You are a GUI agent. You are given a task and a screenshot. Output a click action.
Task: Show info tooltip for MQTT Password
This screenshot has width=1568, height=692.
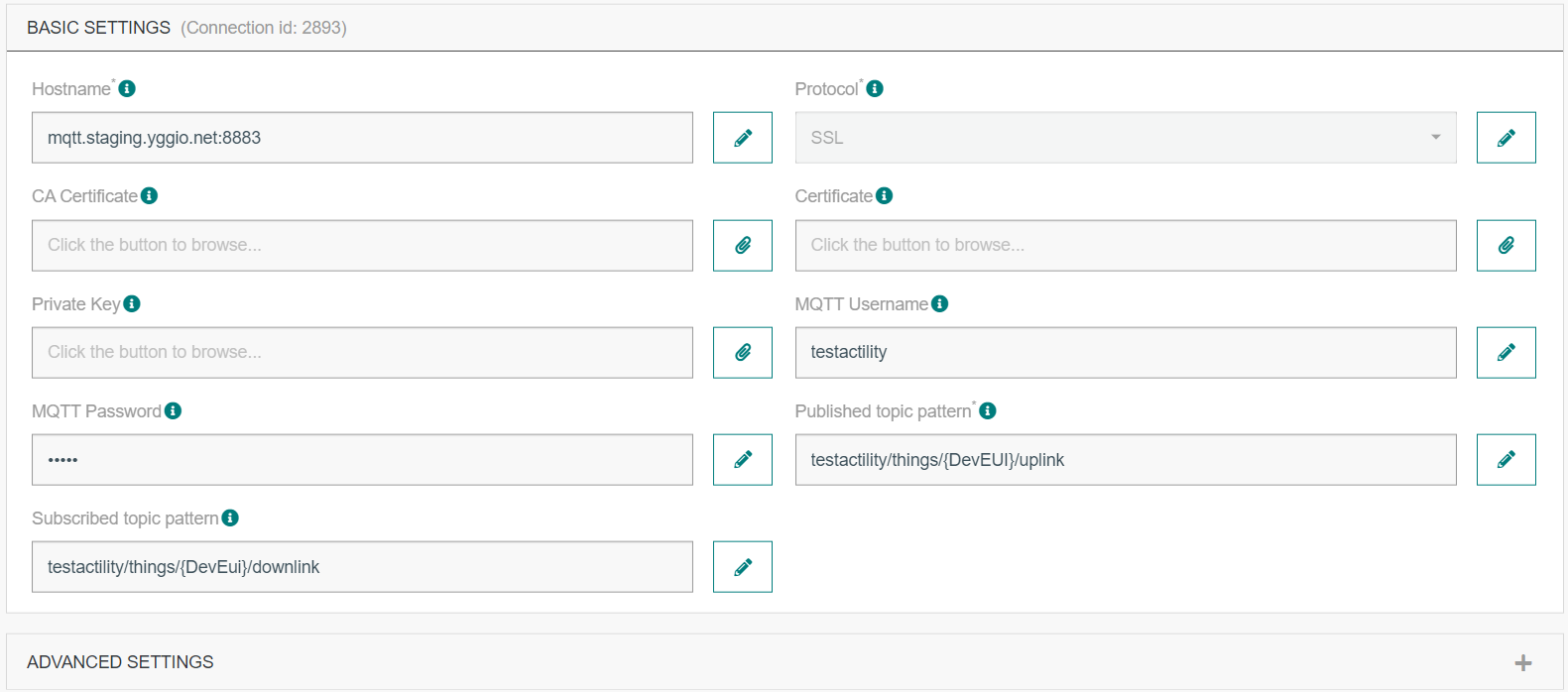173,410
